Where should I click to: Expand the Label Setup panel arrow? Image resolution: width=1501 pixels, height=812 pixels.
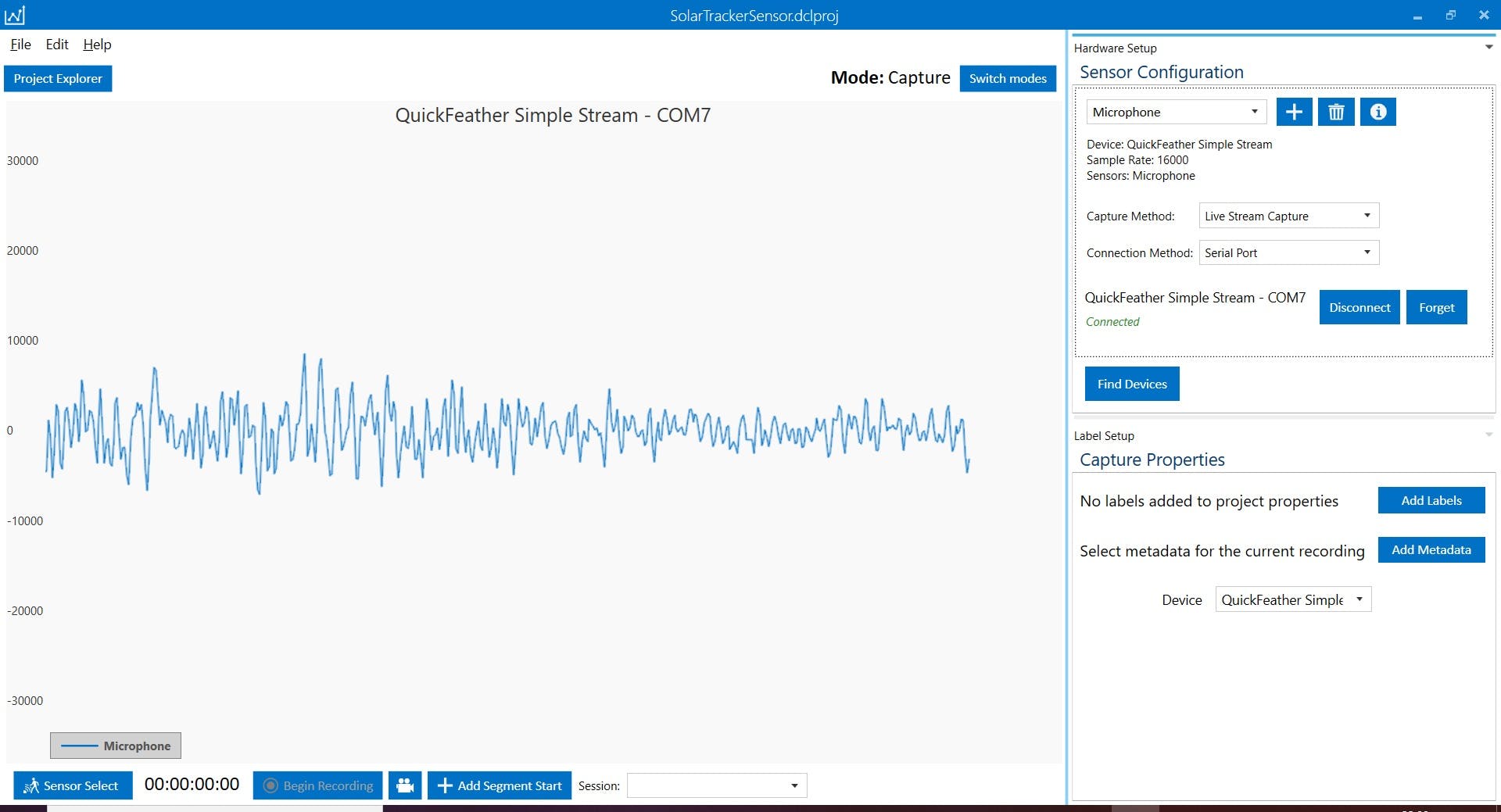tap(1488, 435)
